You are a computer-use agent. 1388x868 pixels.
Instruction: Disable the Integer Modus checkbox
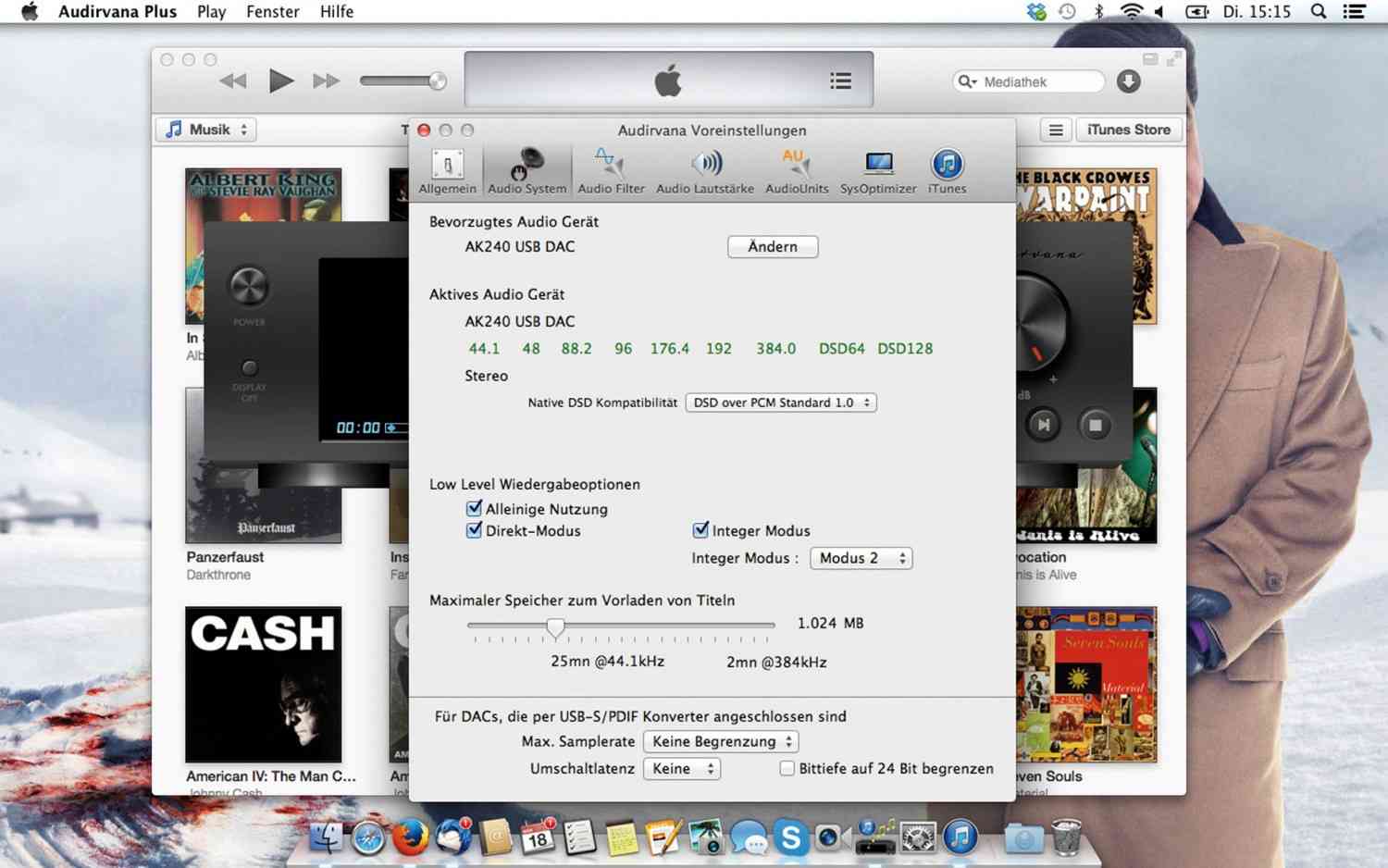(x=700, y=530)
